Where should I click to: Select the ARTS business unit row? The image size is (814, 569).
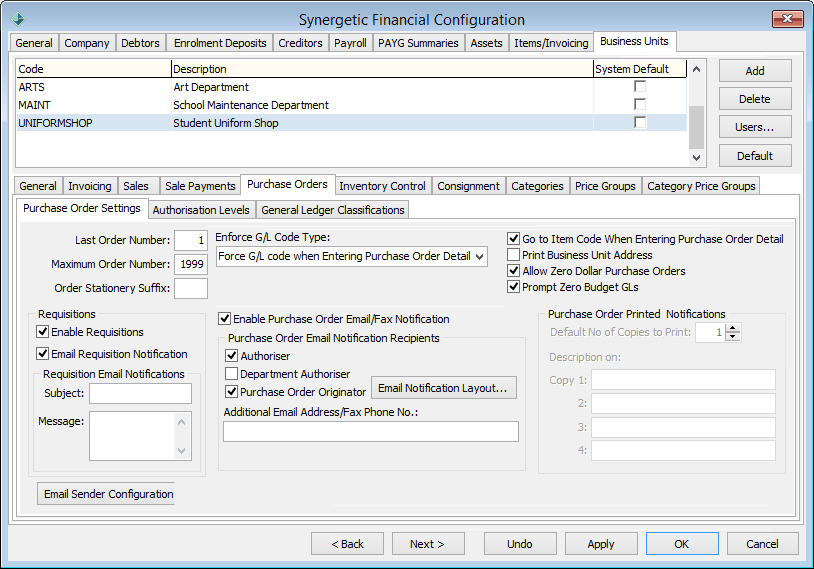point(351,87)
